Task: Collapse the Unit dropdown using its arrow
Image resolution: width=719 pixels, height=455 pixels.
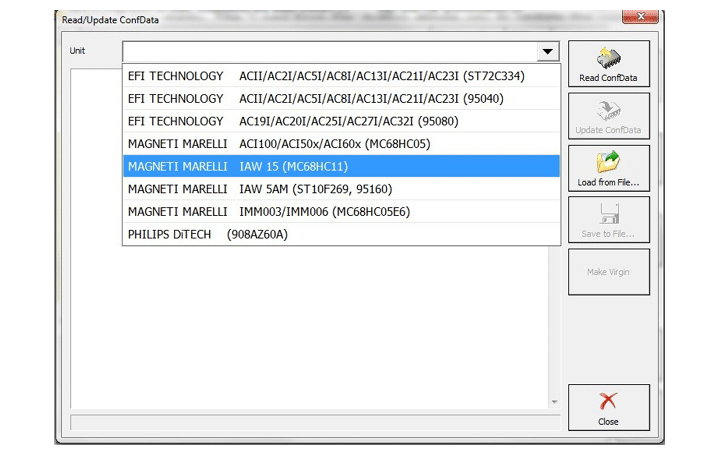Action: coord(546,52)
